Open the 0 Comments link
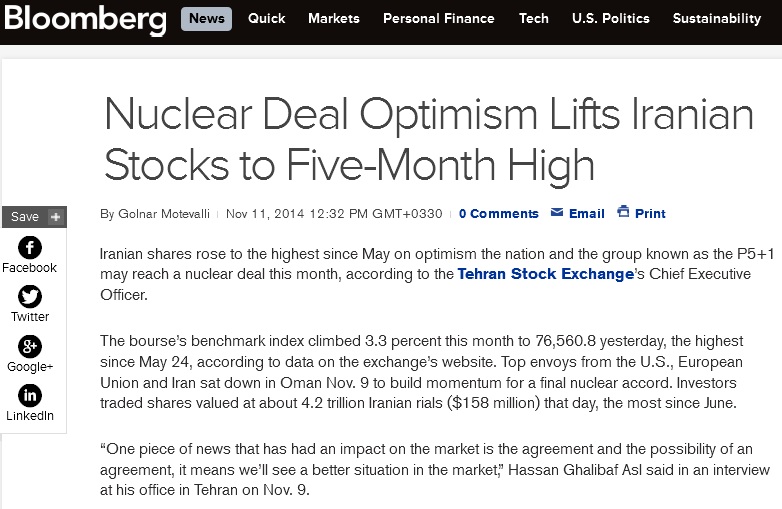Viewport: 782px width, 509px height. coord(499,214)
